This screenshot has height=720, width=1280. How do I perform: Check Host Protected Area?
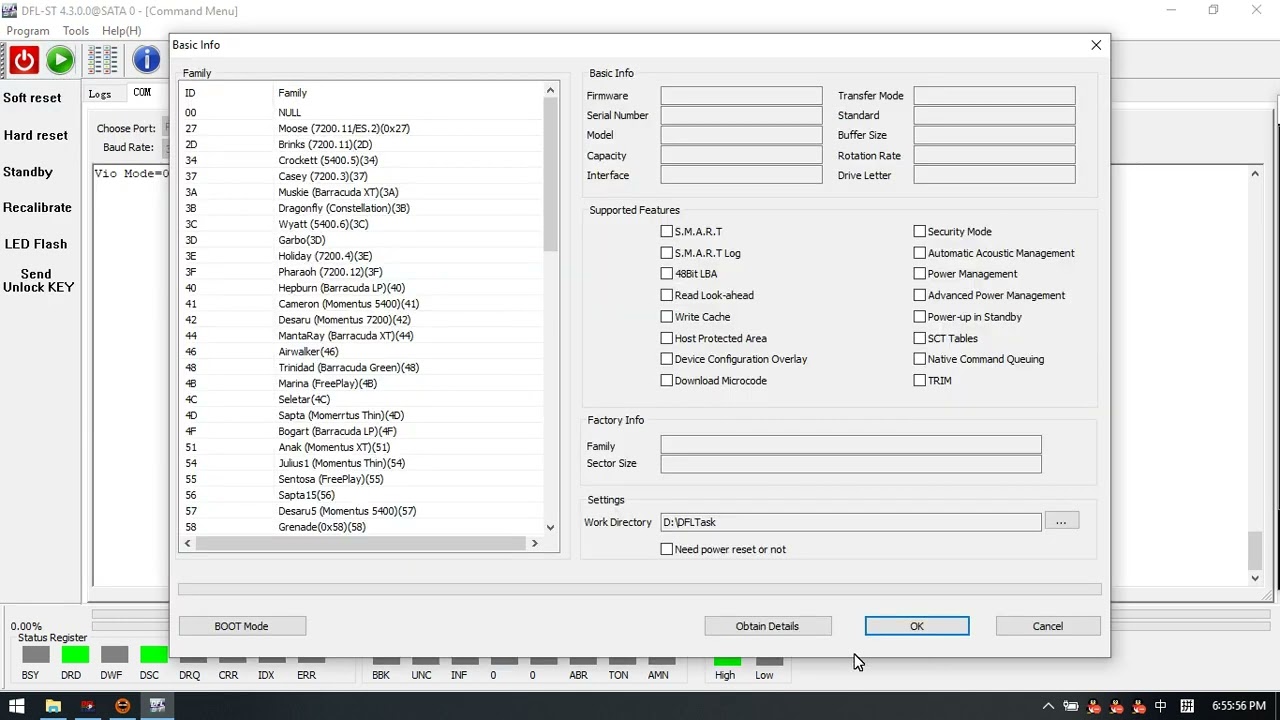[667, 338]
